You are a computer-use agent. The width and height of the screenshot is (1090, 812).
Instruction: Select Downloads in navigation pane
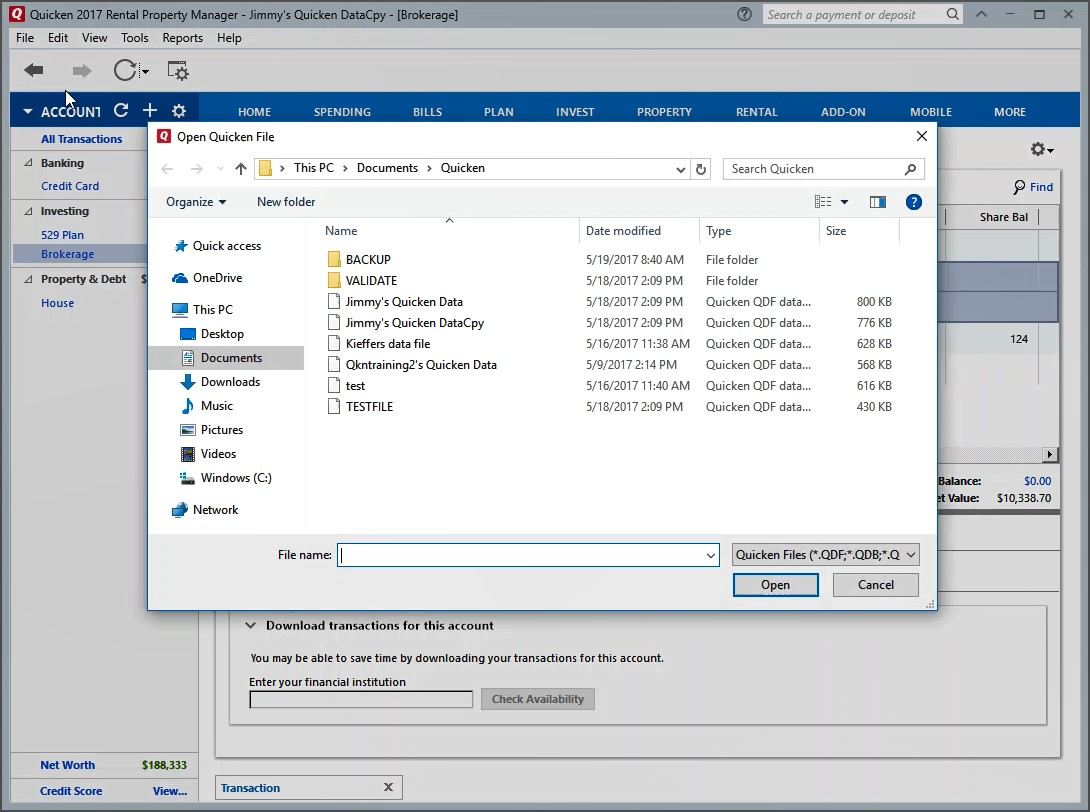(x=230, y=382)
